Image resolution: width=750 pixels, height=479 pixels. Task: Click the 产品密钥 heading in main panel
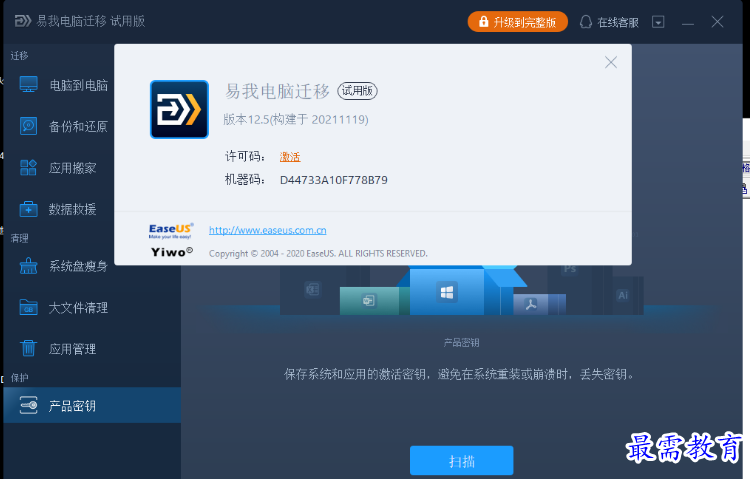pos(462,343)
